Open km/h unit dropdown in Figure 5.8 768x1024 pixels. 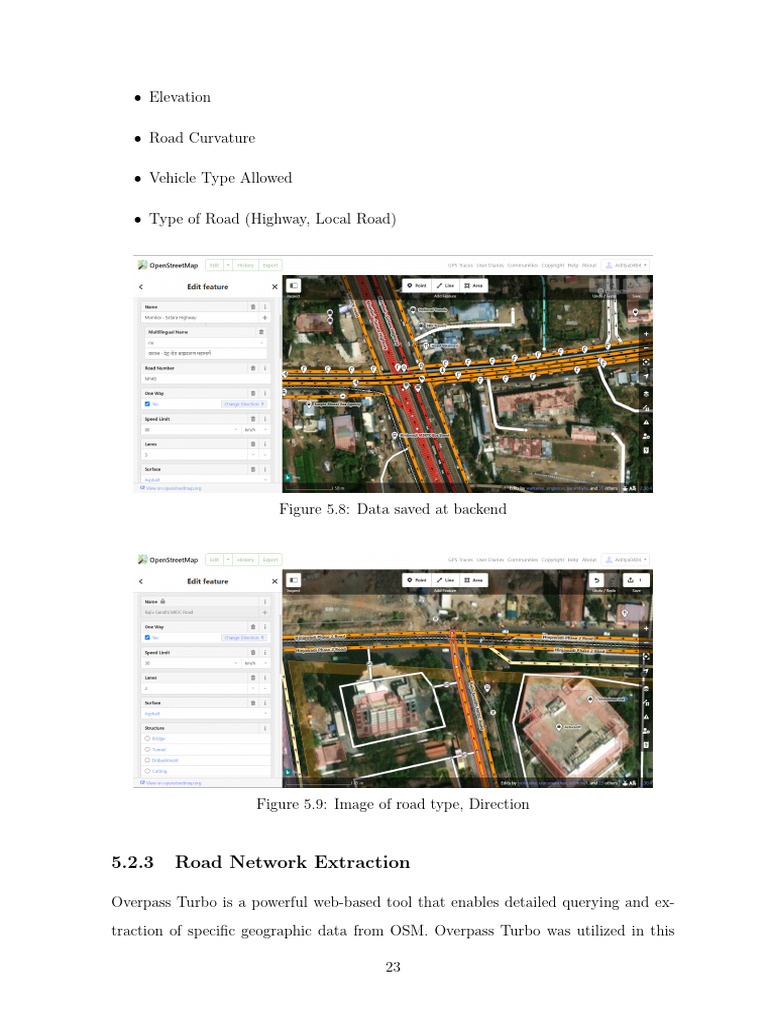click(255, 430)
